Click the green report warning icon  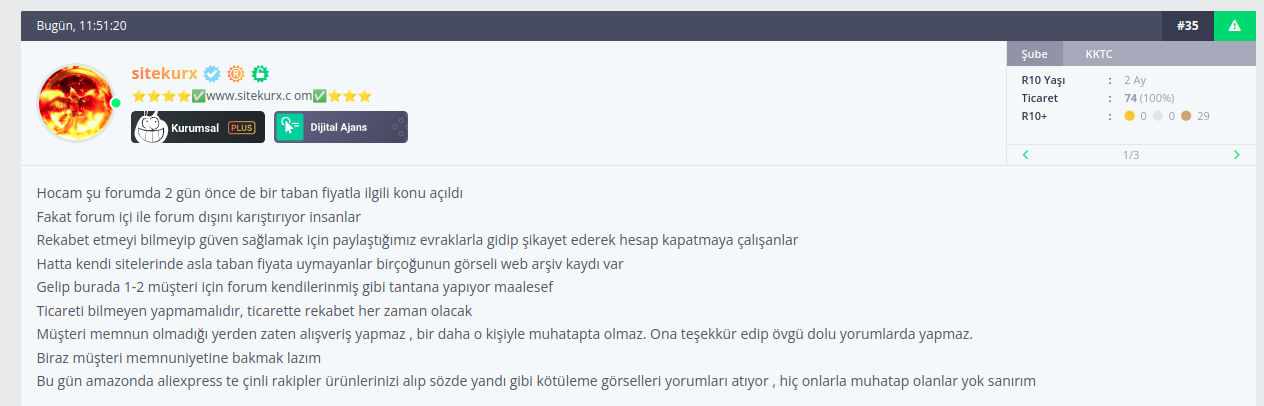tap(1234, 26)
